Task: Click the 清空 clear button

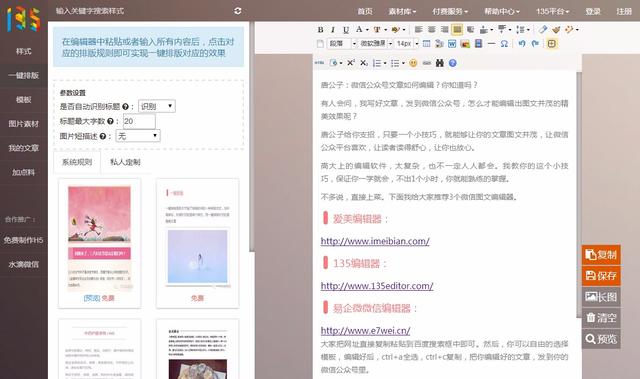Action: click(601, 317)
